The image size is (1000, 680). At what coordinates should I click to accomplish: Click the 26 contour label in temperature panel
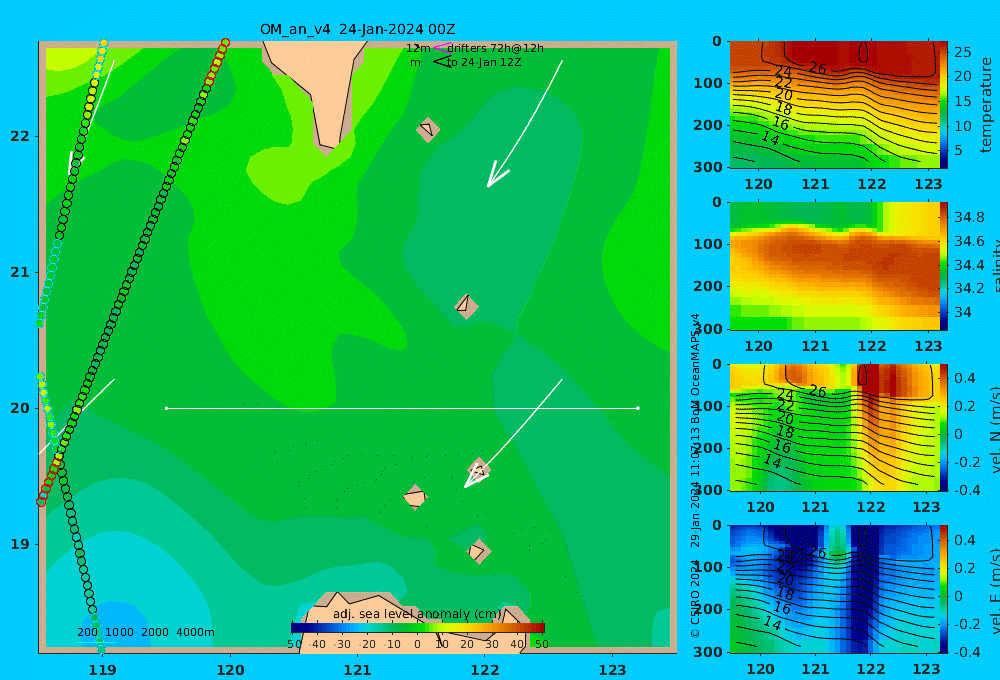point(818,68)
